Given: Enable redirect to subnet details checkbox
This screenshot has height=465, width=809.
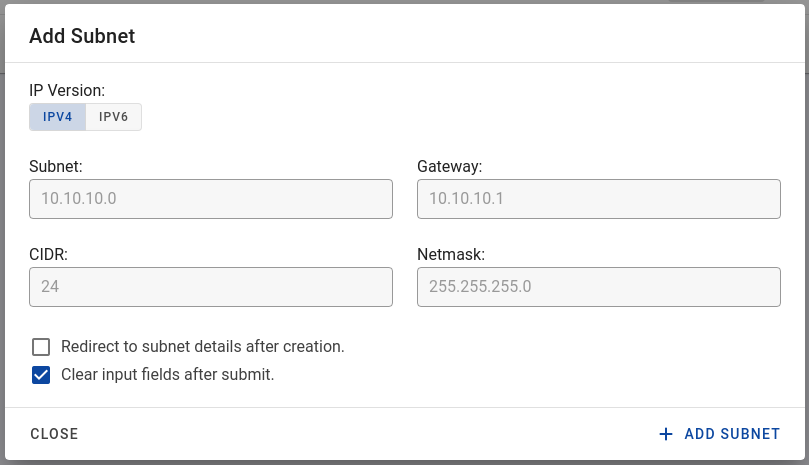Looking at the screenshot, I should [41, 347].
